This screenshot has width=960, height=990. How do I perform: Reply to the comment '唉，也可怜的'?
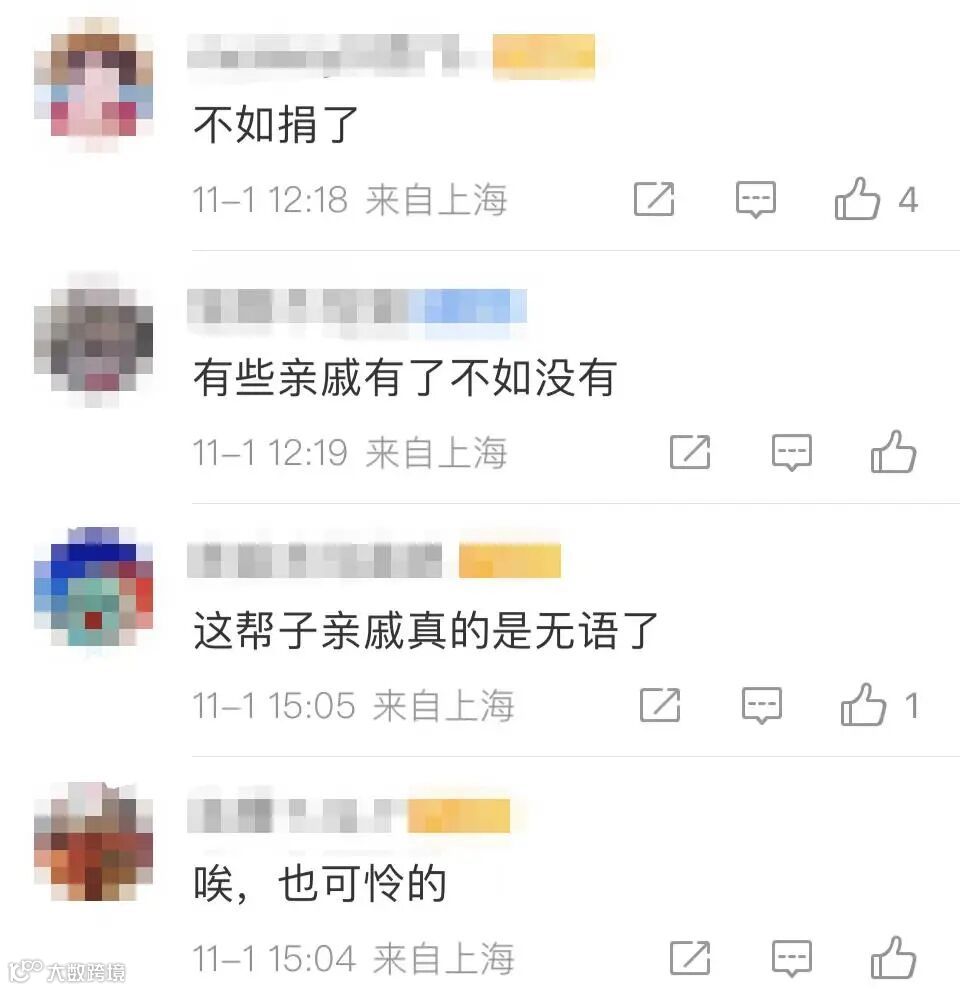pyautogui.click(x=791, y=958)
